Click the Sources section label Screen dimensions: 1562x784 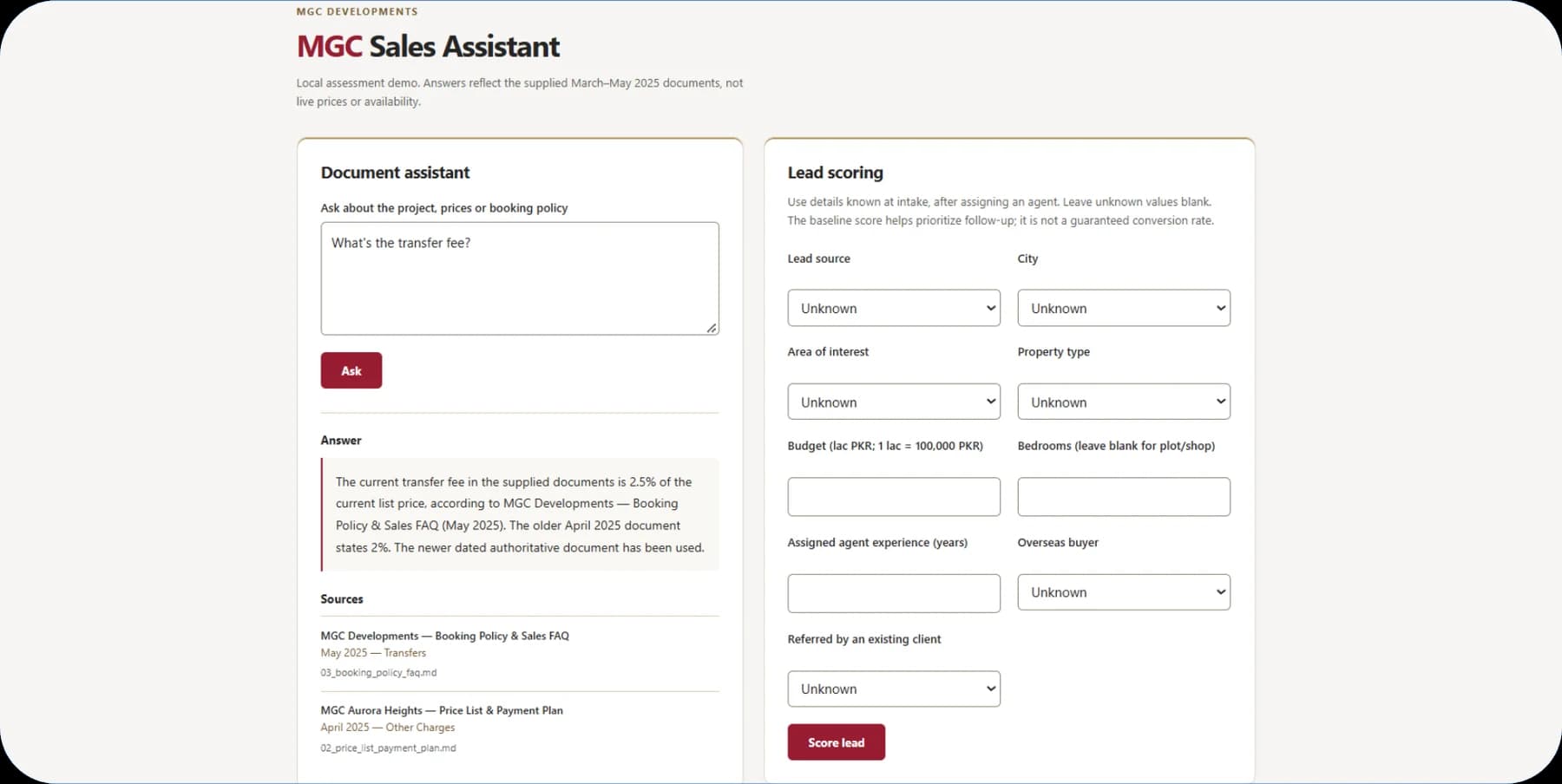click(342, 599)
